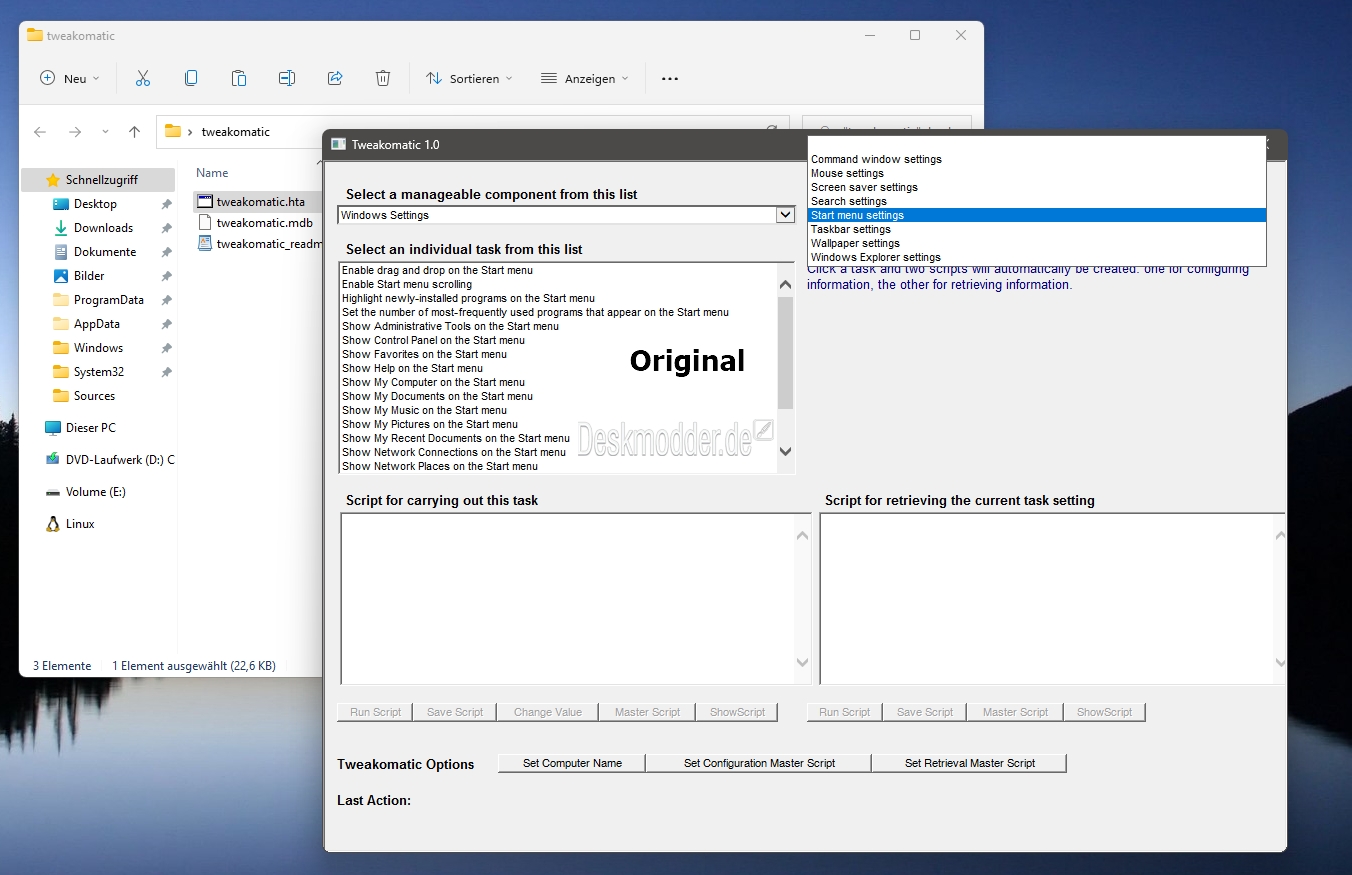
Task: Click the Cut scissors icon in Explorer toolbar
Action: (142, 78)
